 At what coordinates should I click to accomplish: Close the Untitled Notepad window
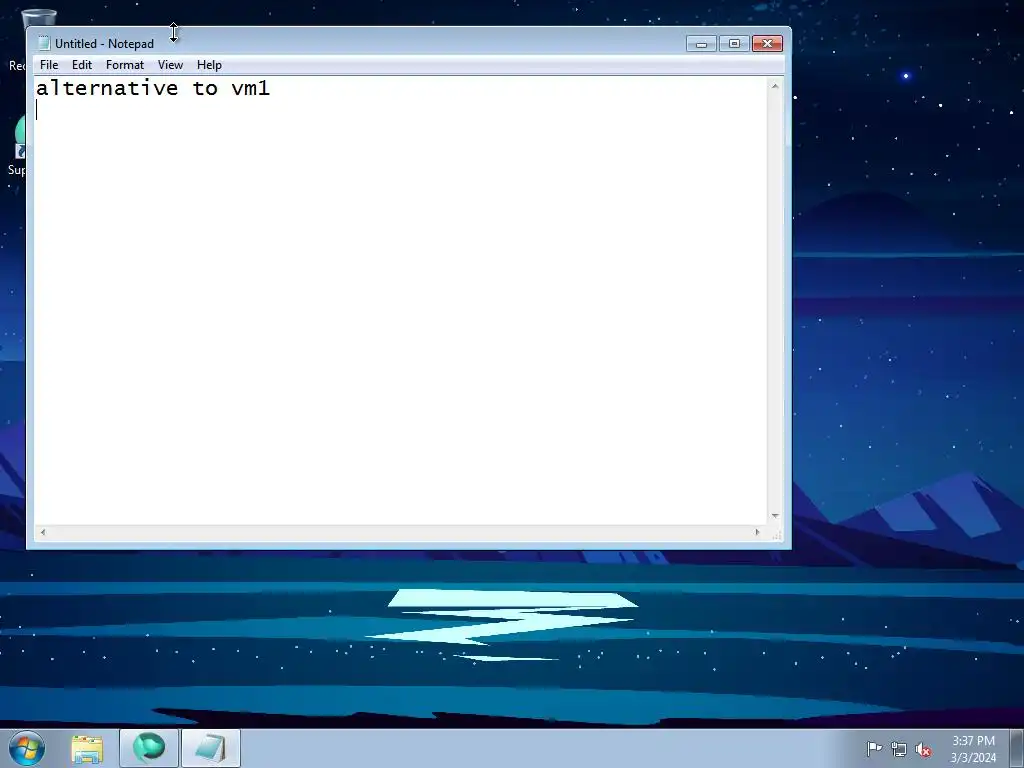click(x=767, y=44)
